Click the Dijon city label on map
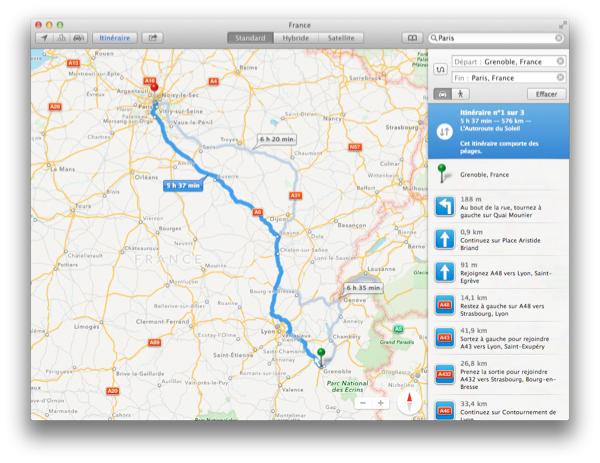The width and height of the screenshot is (600, 463). point(278,219)
